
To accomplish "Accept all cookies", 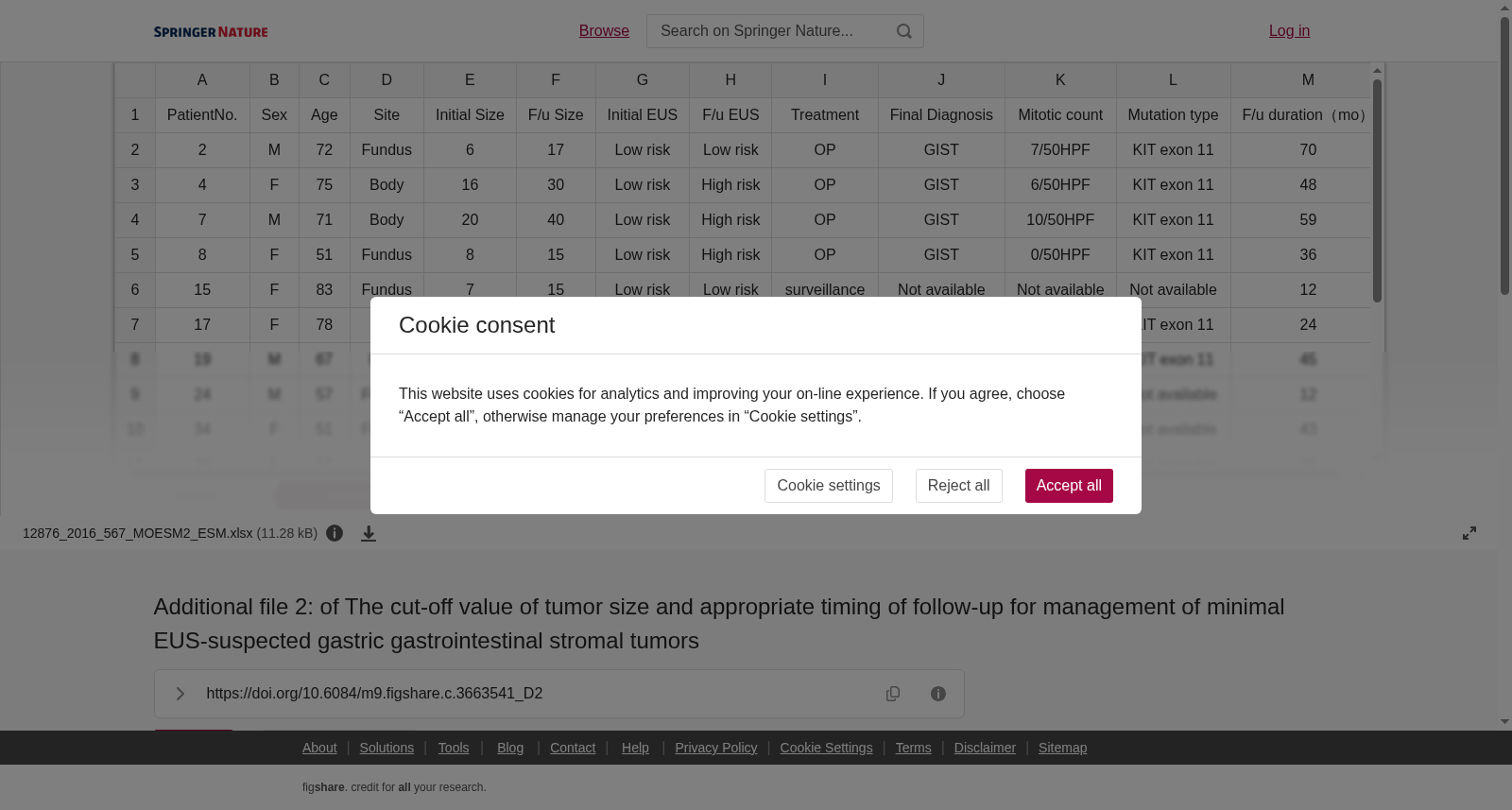I will [x=1069, y=486].
